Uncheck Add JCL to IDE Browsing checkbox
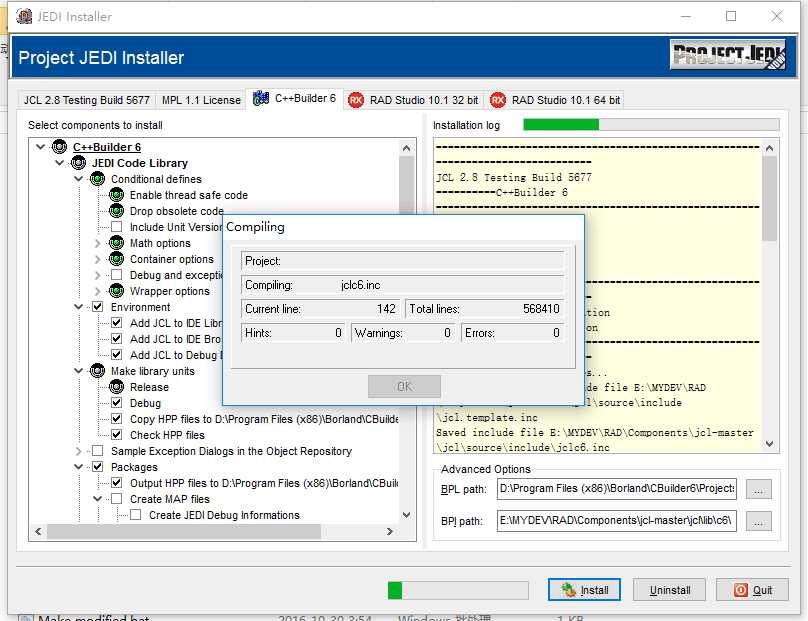 tap(117, 339)
